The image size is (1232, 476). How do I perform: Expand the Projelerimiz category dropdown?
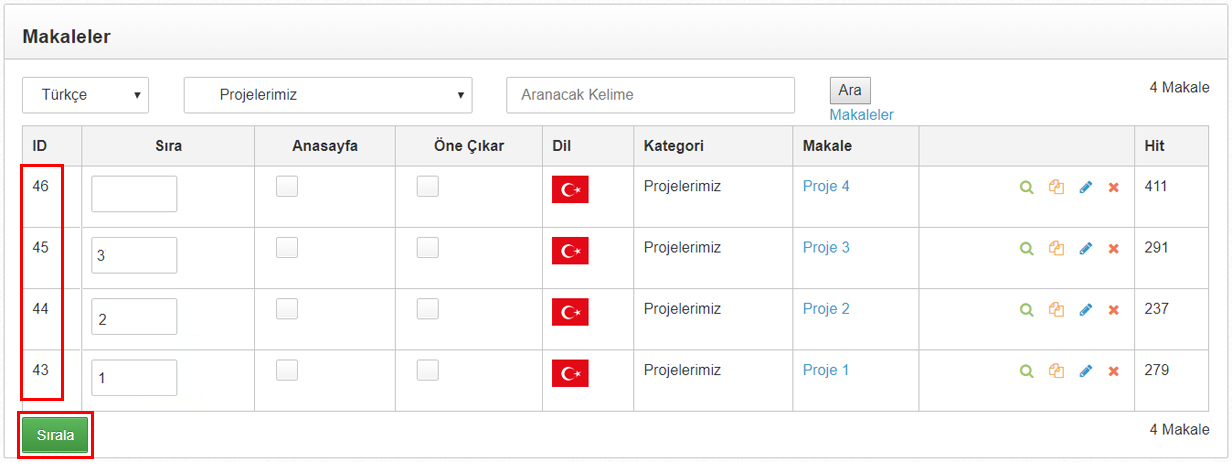[x=328, y=95]
